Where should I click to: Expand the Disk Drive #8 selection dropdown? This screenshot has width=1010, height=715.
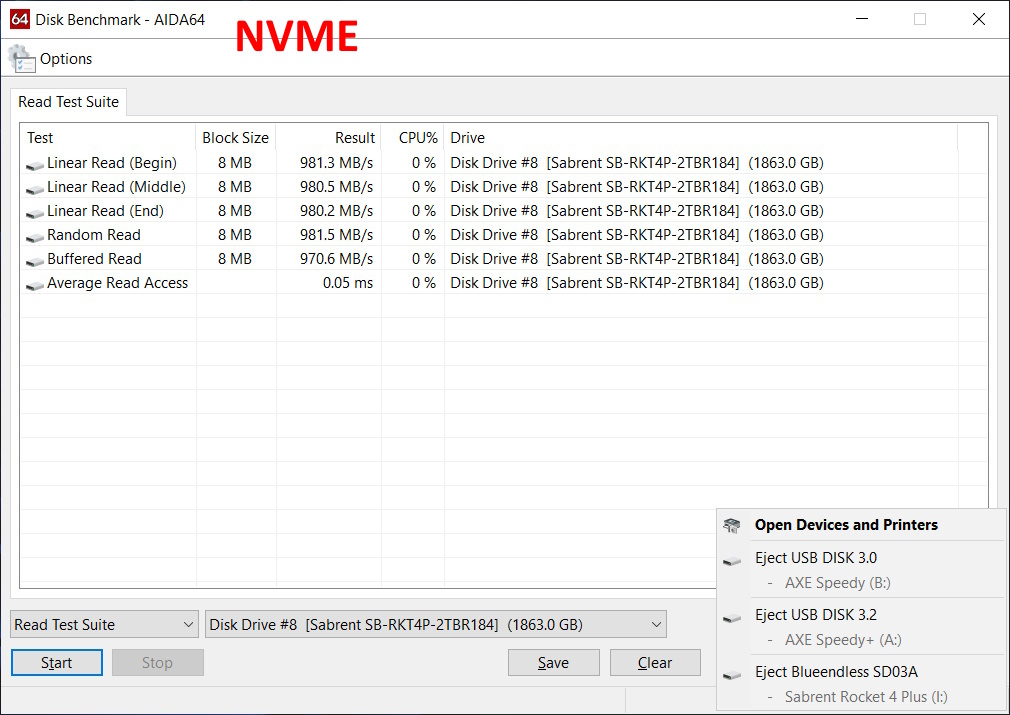435,625
